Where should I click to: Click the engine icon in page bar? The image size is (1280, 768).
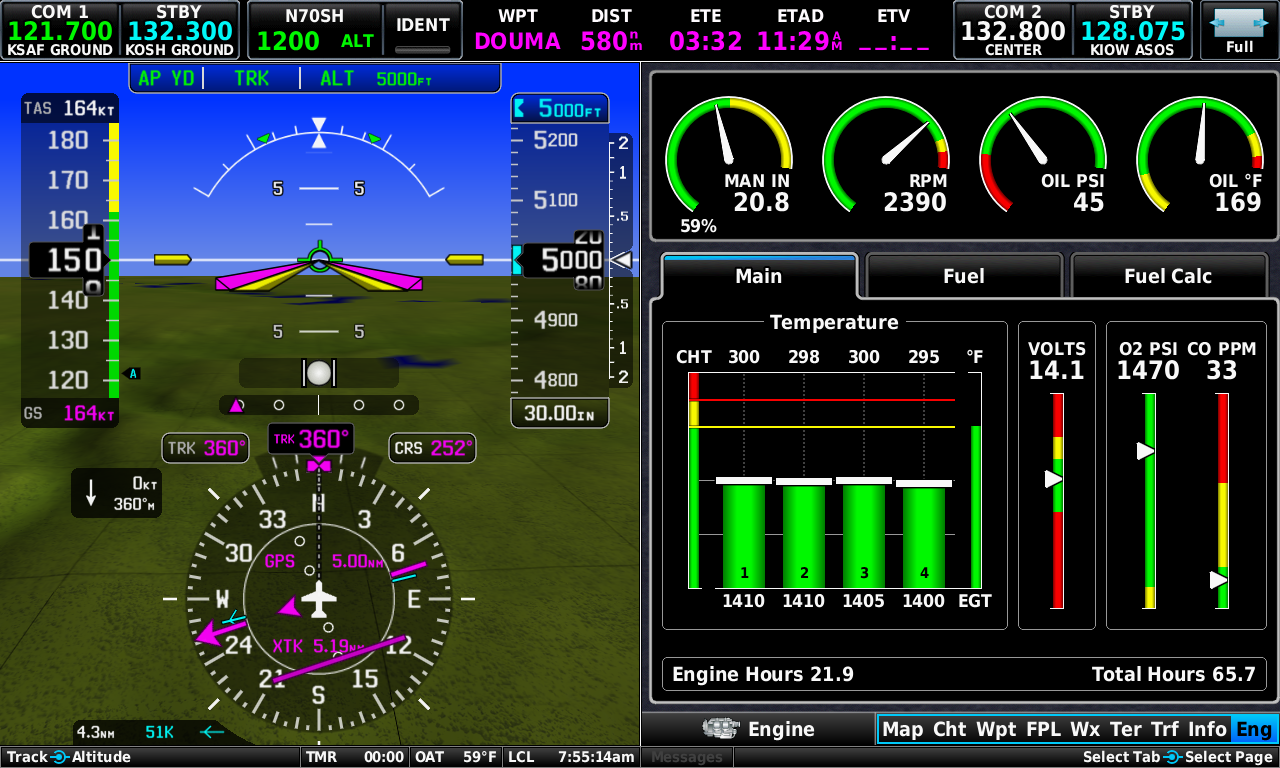(720, 729)
